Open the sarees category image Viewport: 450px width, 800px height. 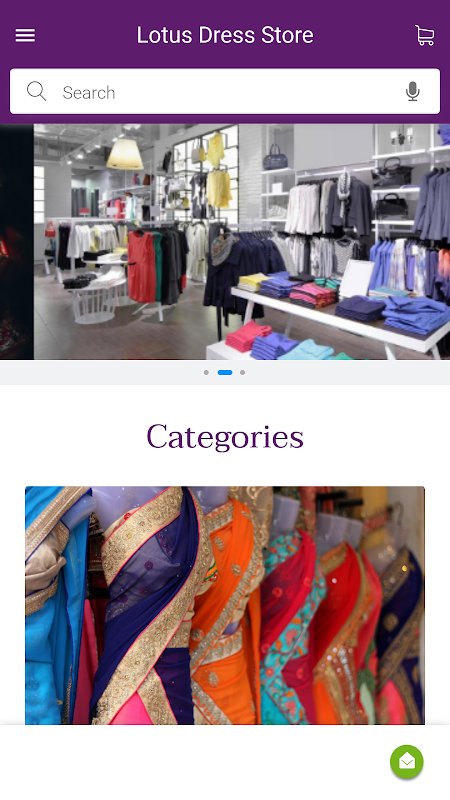(x=225, y=606)
